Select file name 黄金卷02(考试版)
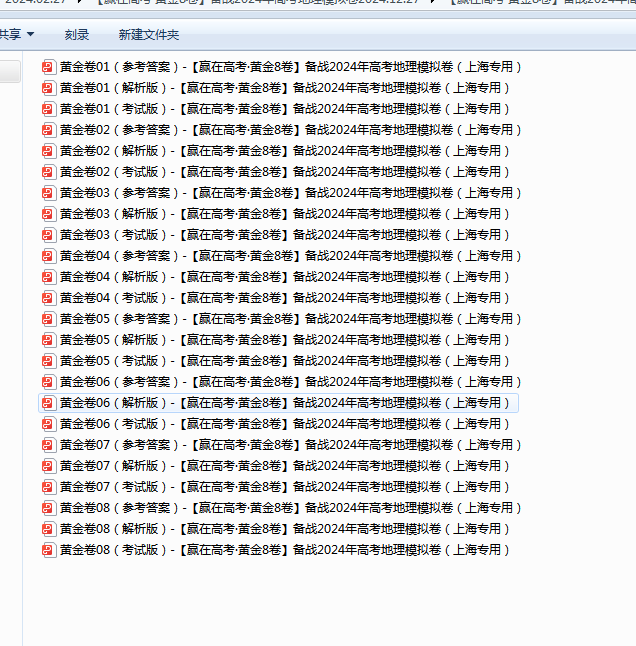 pyautogui.click(x=285, y=172)
